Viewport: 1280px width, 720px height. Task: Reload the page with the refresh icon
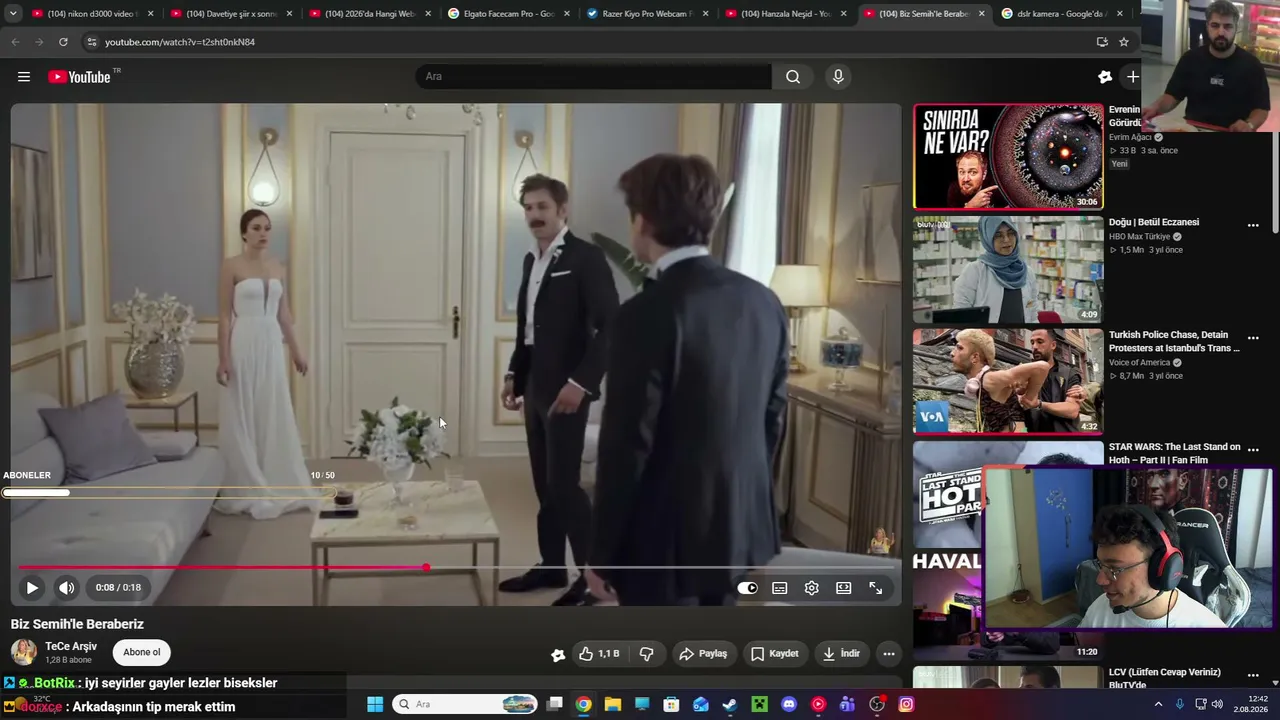click(63, 42)
